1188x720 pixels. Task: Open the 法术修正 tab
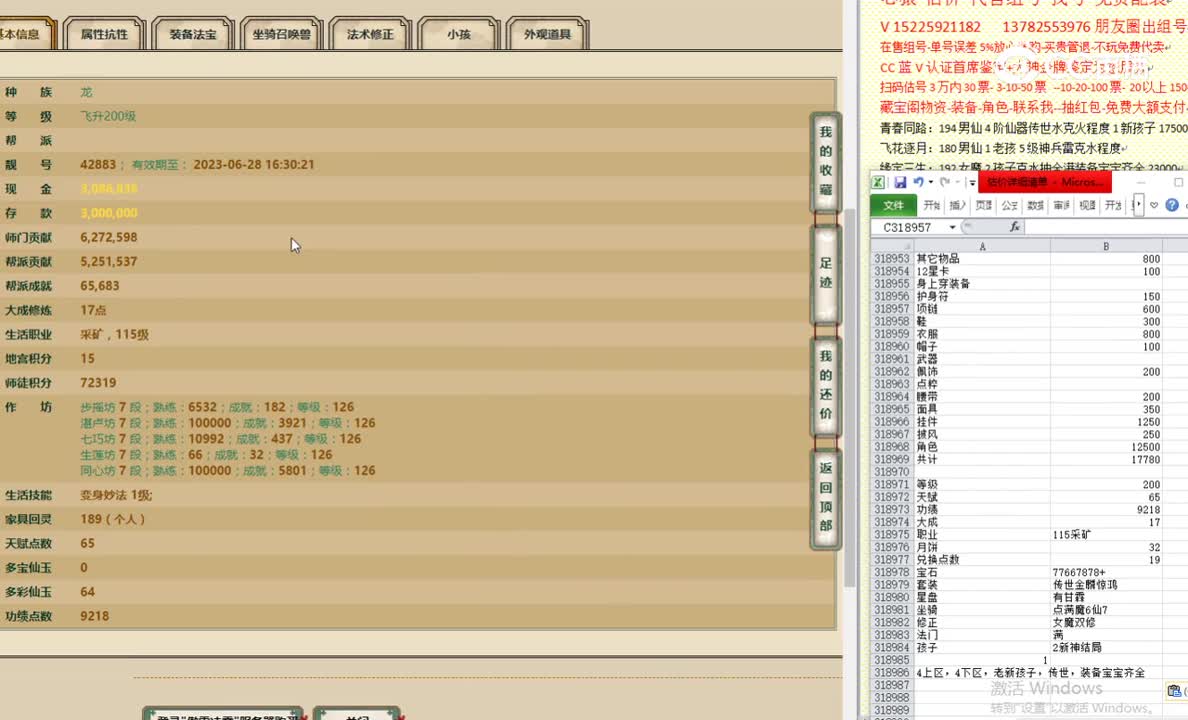(x=370, y=34)
